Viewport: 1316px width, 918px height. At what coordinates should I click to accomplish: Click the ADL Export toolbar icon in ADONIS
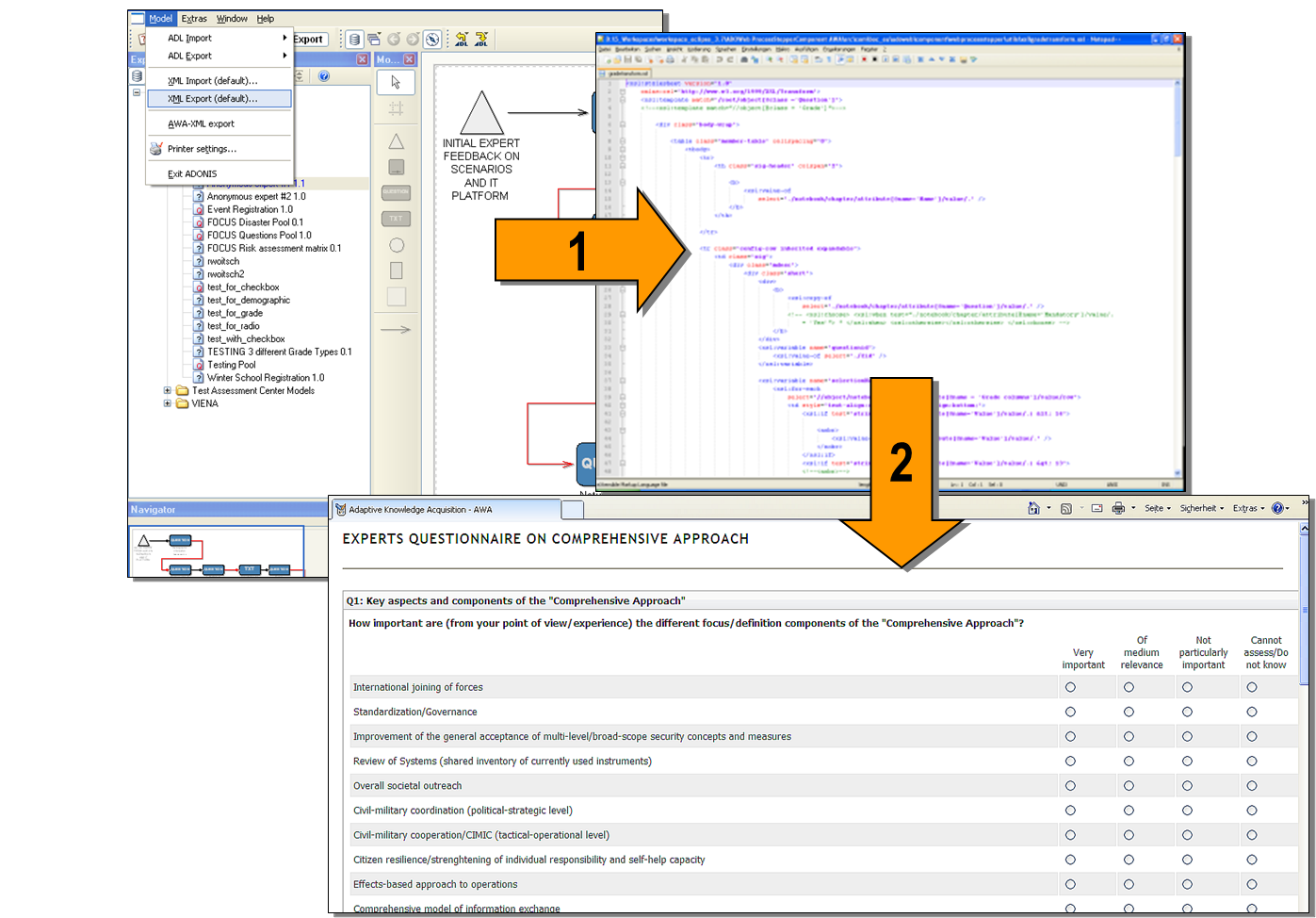click(481, 39)
